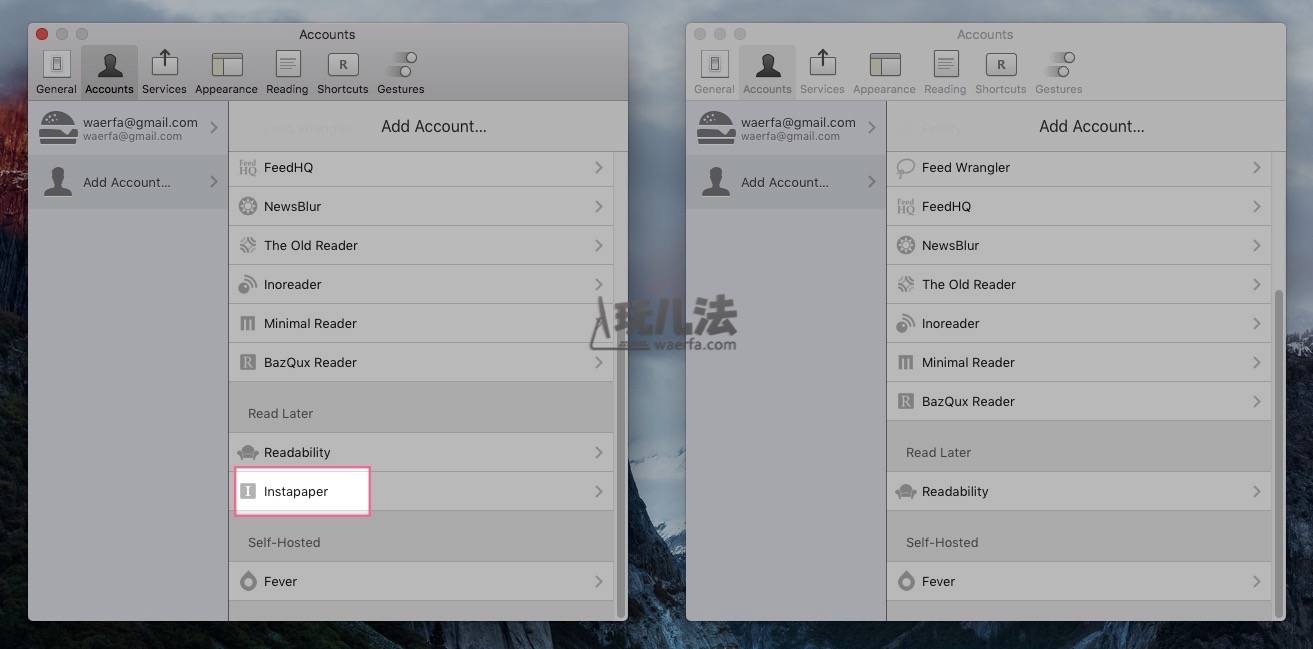1313x649 pixels.
Task: Click the Instapaper icon in left window
Action: (248, 492)
